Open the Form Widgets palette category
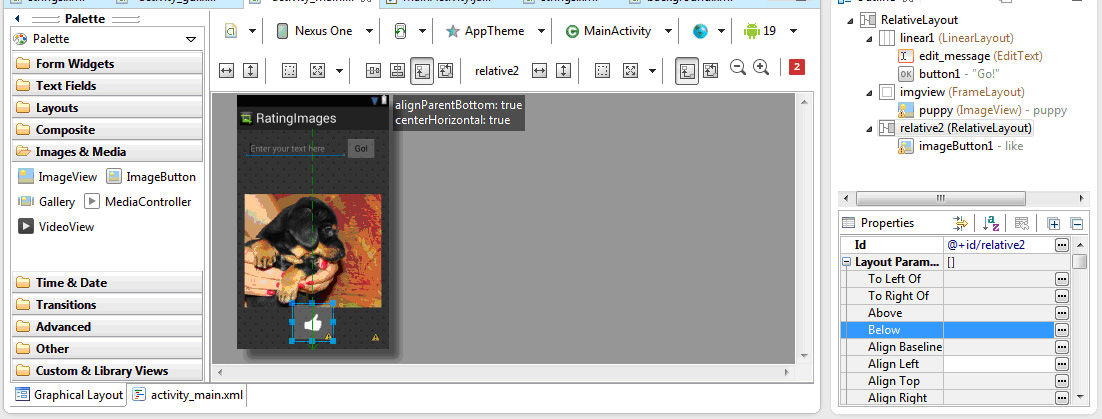The image size is (1102, 419). 108,64
